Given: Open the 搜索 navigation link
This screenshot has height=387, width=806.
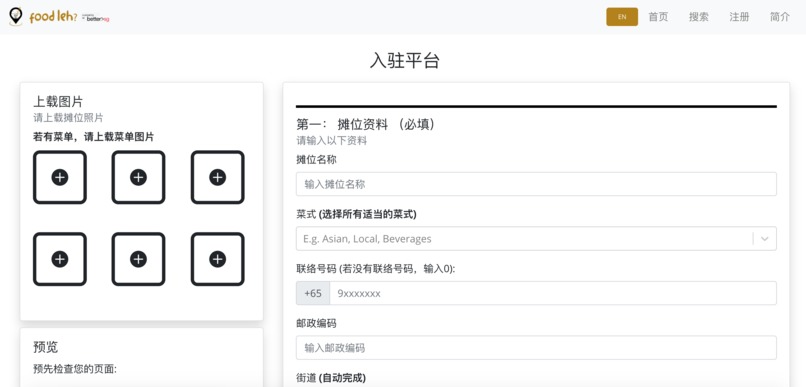Looking at the screenshot, I should point(699,17).
